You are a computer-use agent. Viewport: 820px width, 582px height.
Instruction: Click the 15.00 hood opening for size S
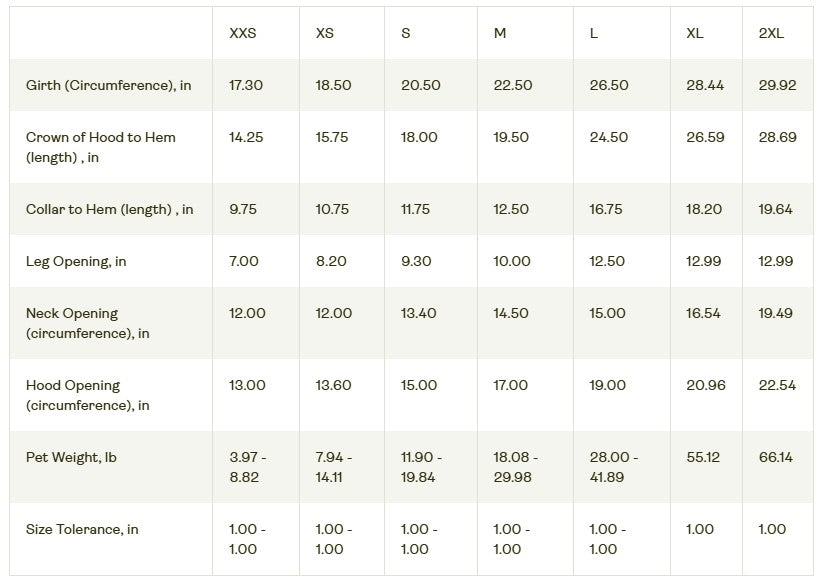click(420, 385)
